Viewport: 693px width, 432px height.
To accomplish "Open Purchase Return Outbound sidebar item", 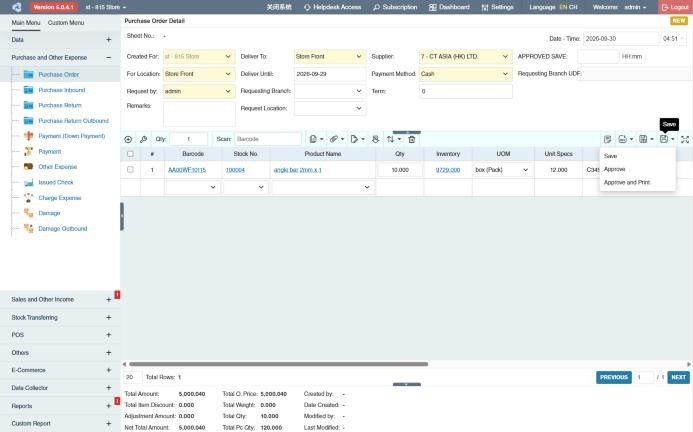I will 73,121.
